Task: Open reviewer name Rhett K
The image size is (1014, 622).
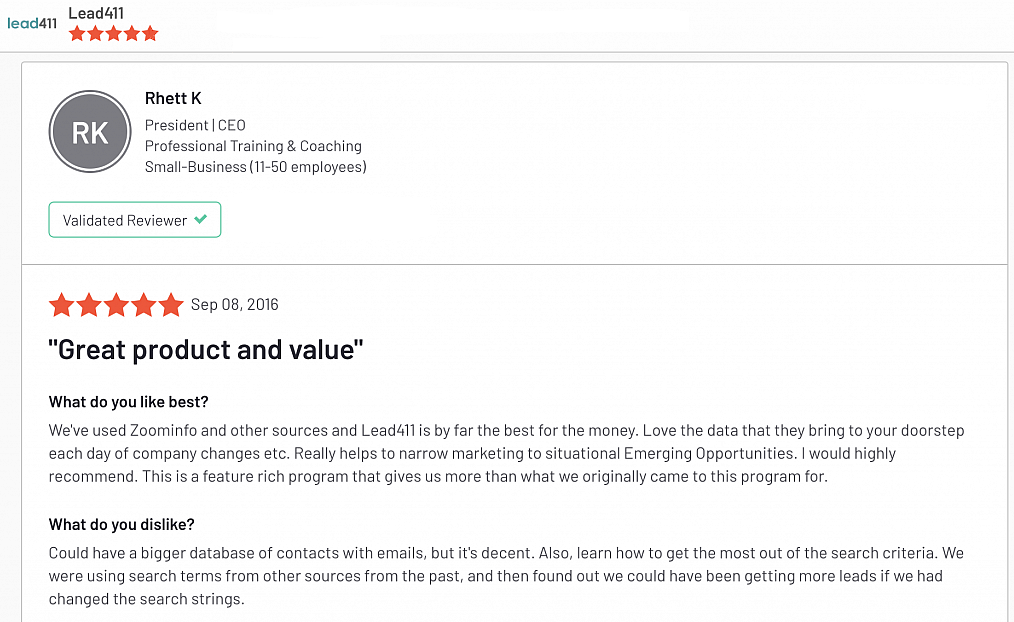Action: 173,98
